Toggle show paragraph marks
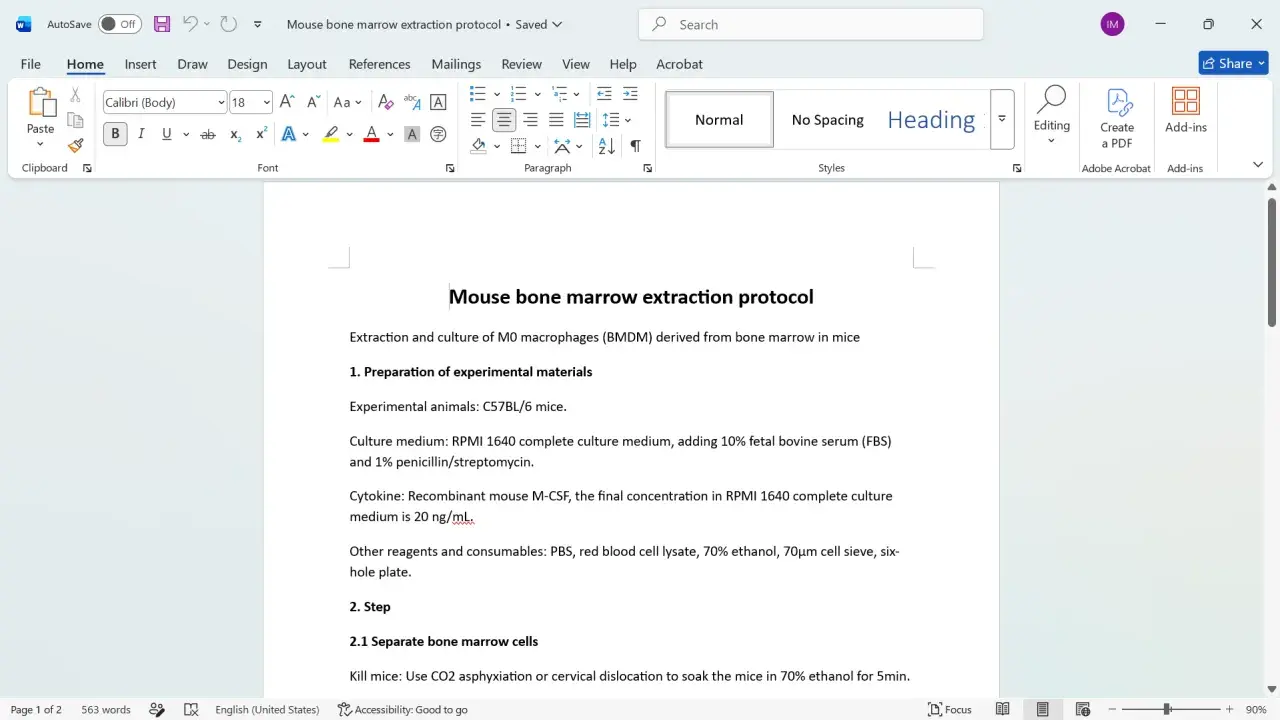Image resolution: width=1280 pixels, height=720 pixels. pyautogui.click(x=635, y=146)
